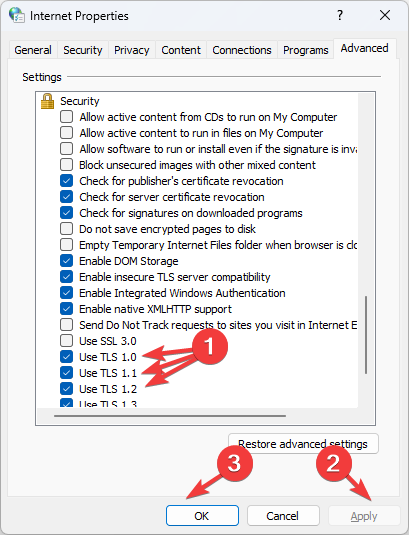Uncheck Use TLS 1.0
Image resolution: width=409 pixels, height=535 pixels.
(x=67, y=357)
